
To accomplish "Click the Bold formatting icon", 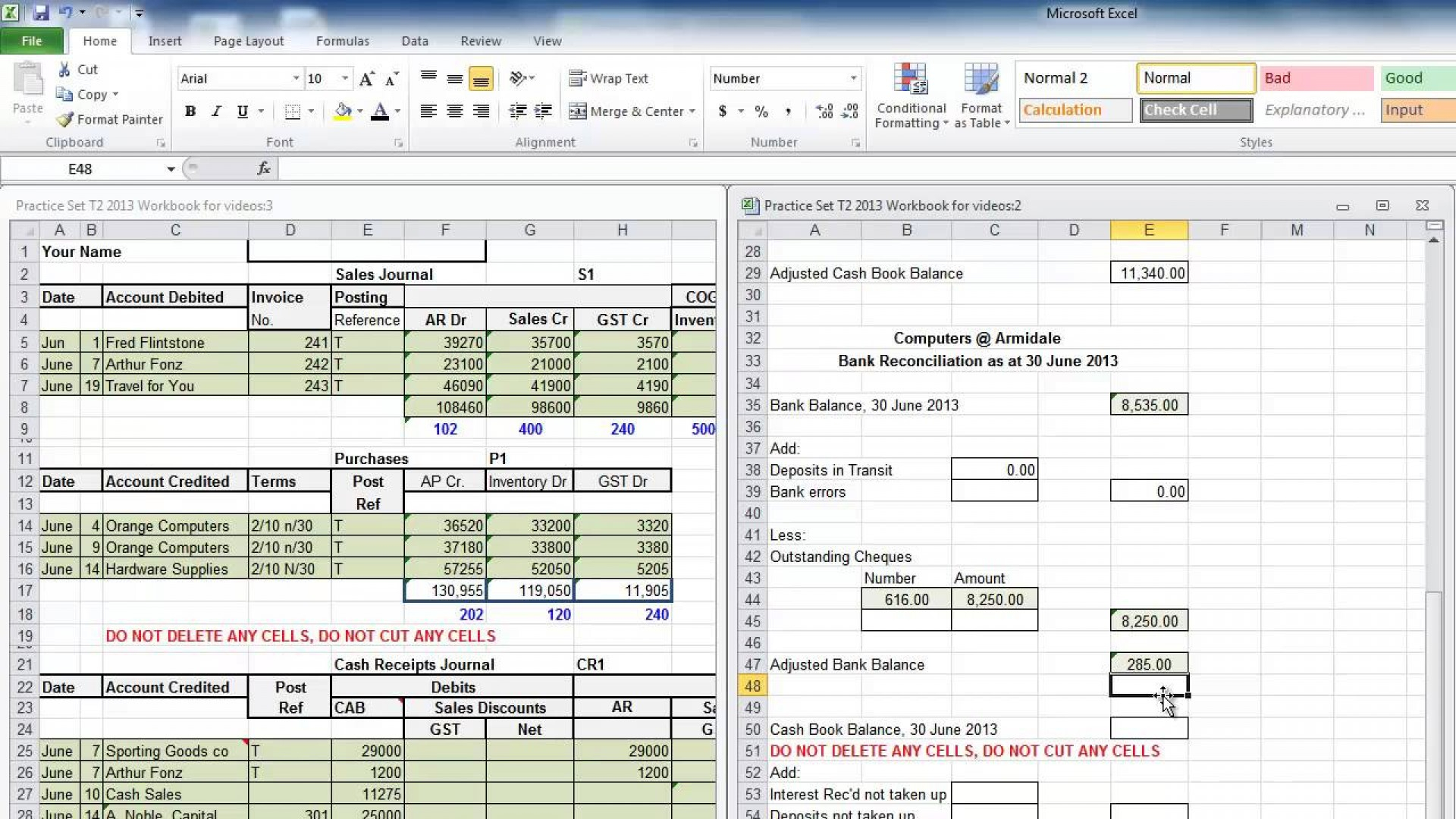I will tap(190, 110).
